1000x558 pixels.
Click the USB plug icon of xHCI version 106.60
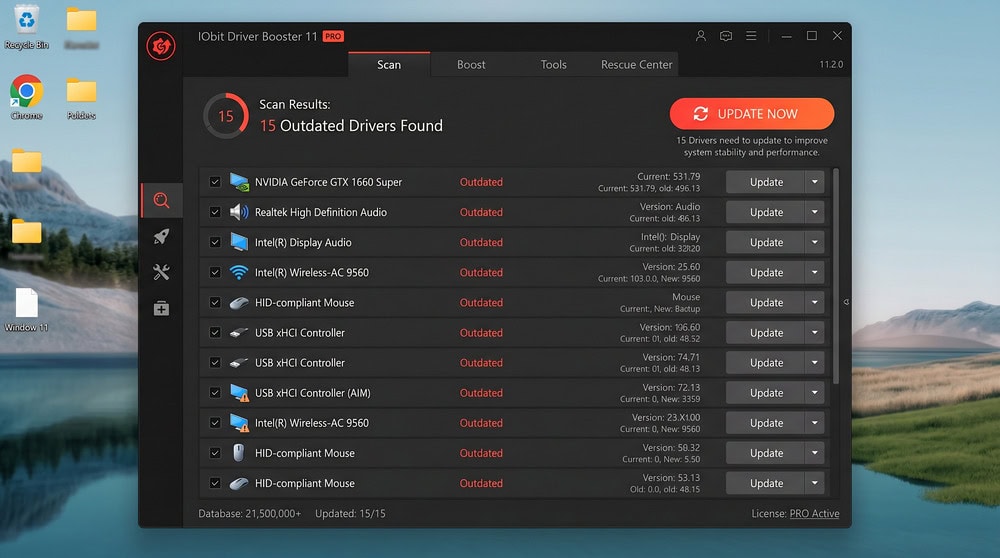[x=239, y=332]
